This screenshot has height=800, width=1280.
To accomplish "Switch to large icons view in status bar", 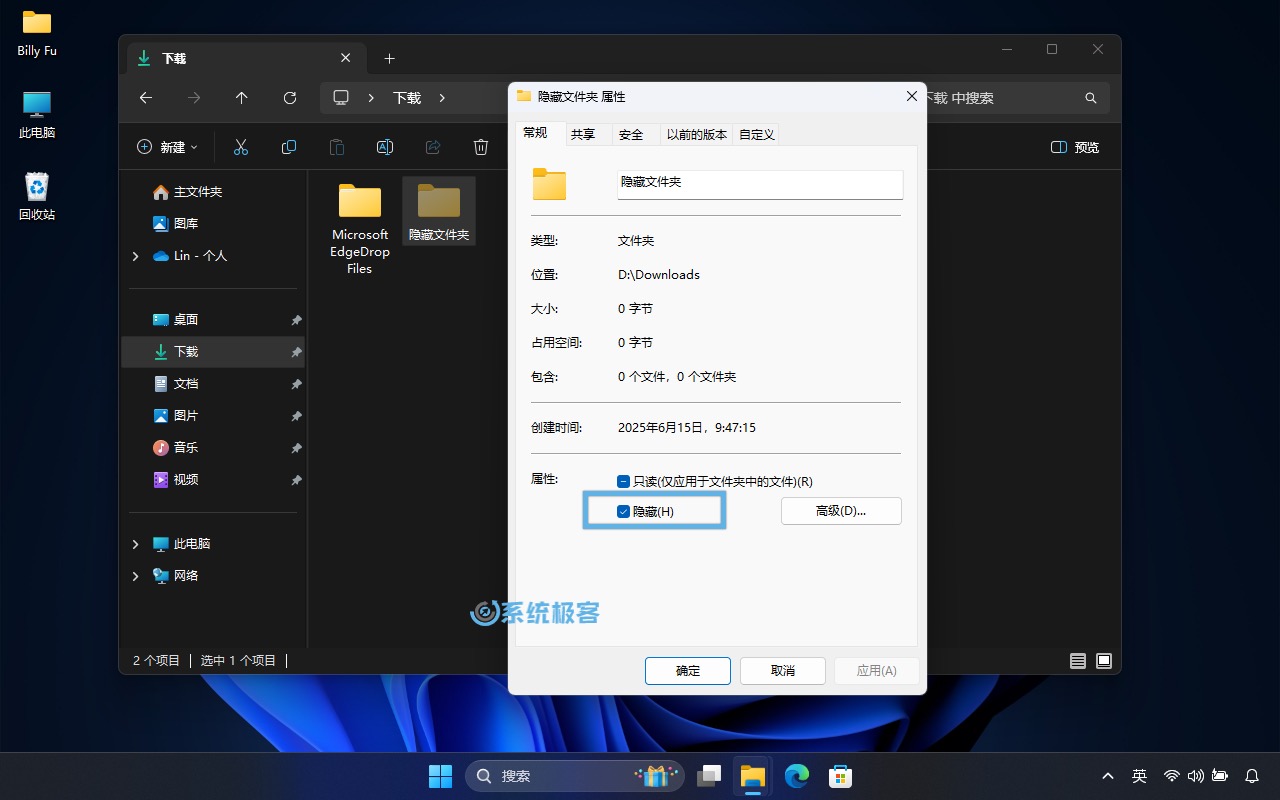I will click(x=1104, y=661).
